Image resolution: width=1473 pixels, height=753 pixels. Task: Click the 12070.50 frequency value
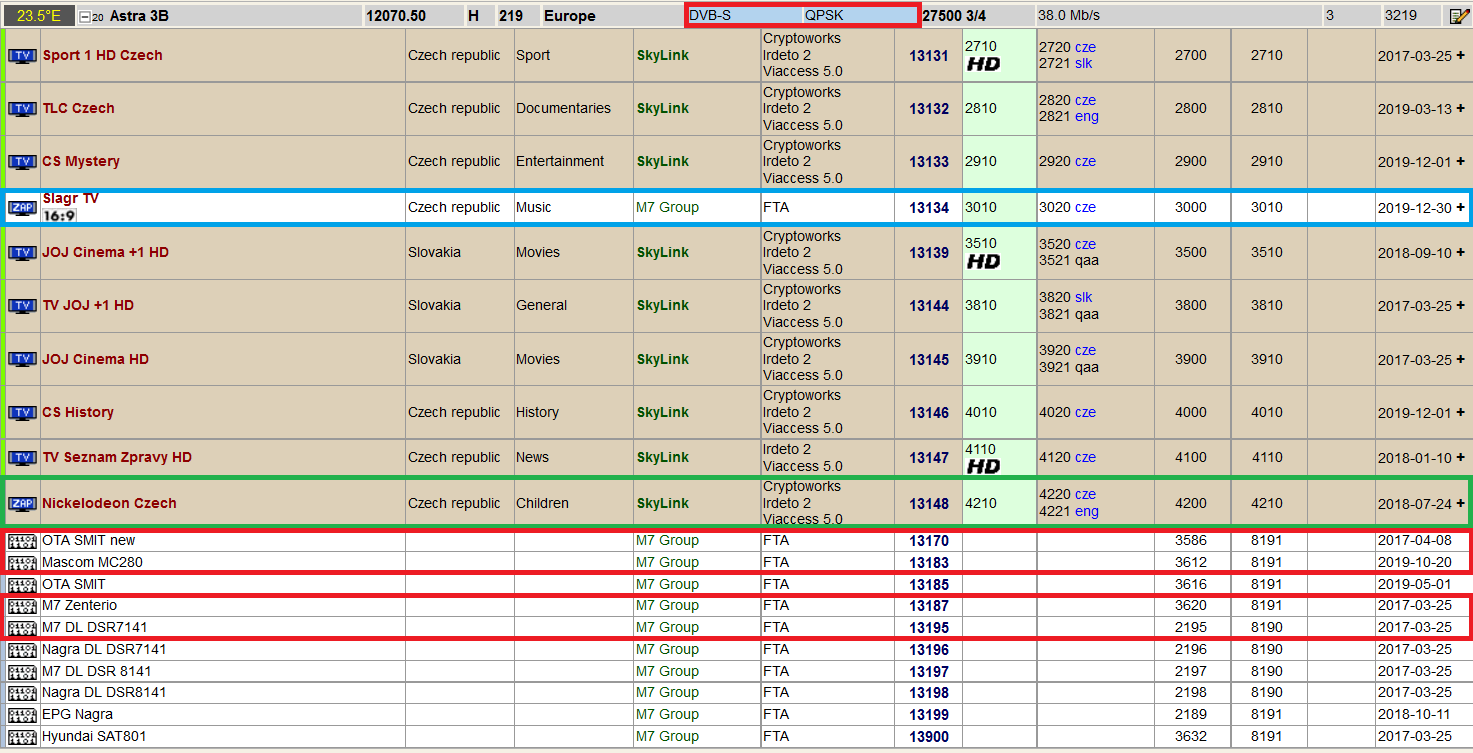tap(396, 16)
